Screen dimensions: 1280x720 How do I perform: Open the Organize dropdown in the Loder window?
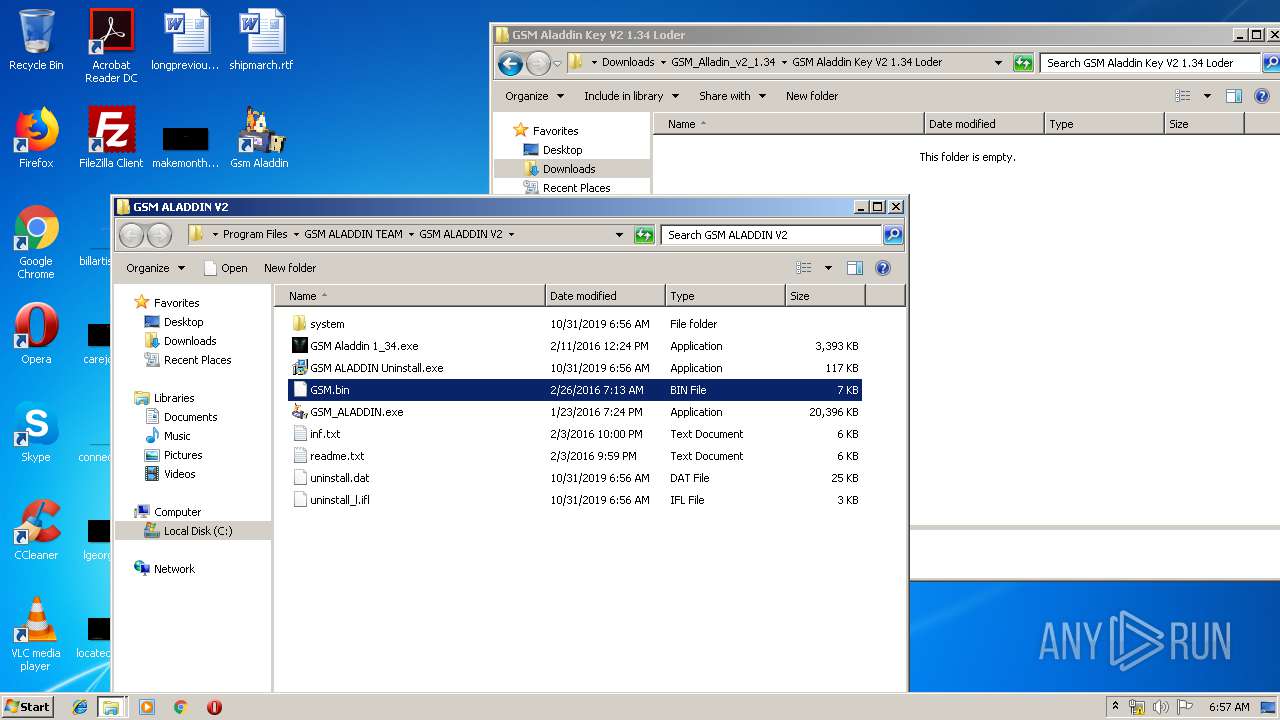(534, 96)
